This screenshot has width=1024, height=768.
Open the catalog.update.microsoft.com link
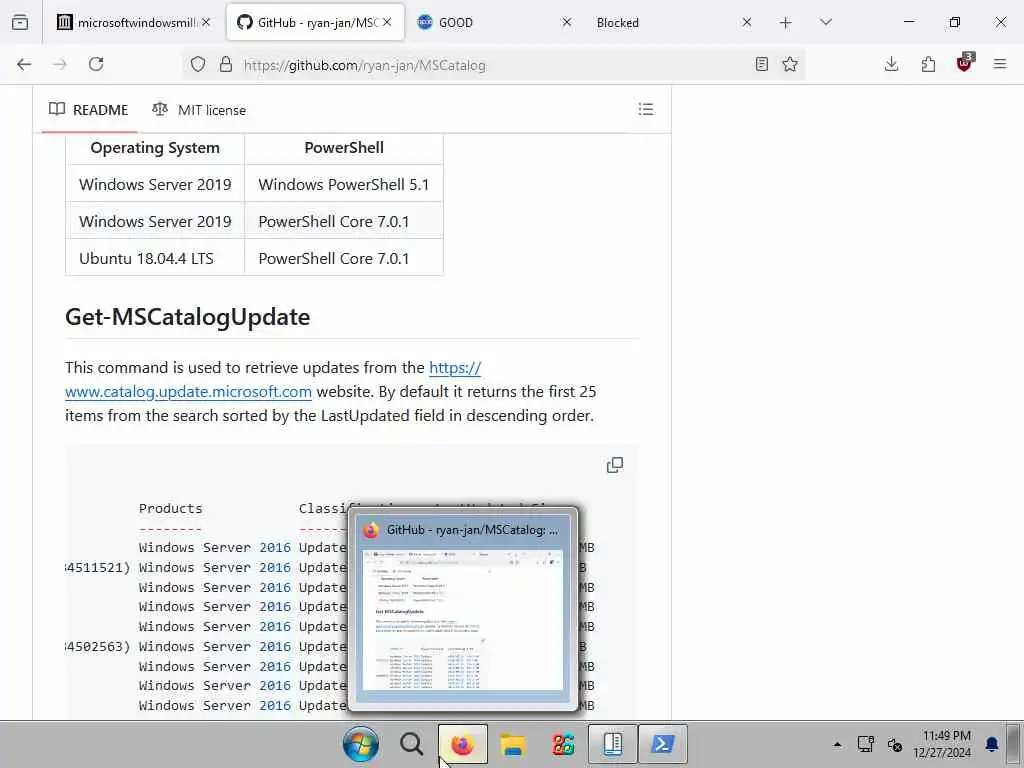(188, 392)
